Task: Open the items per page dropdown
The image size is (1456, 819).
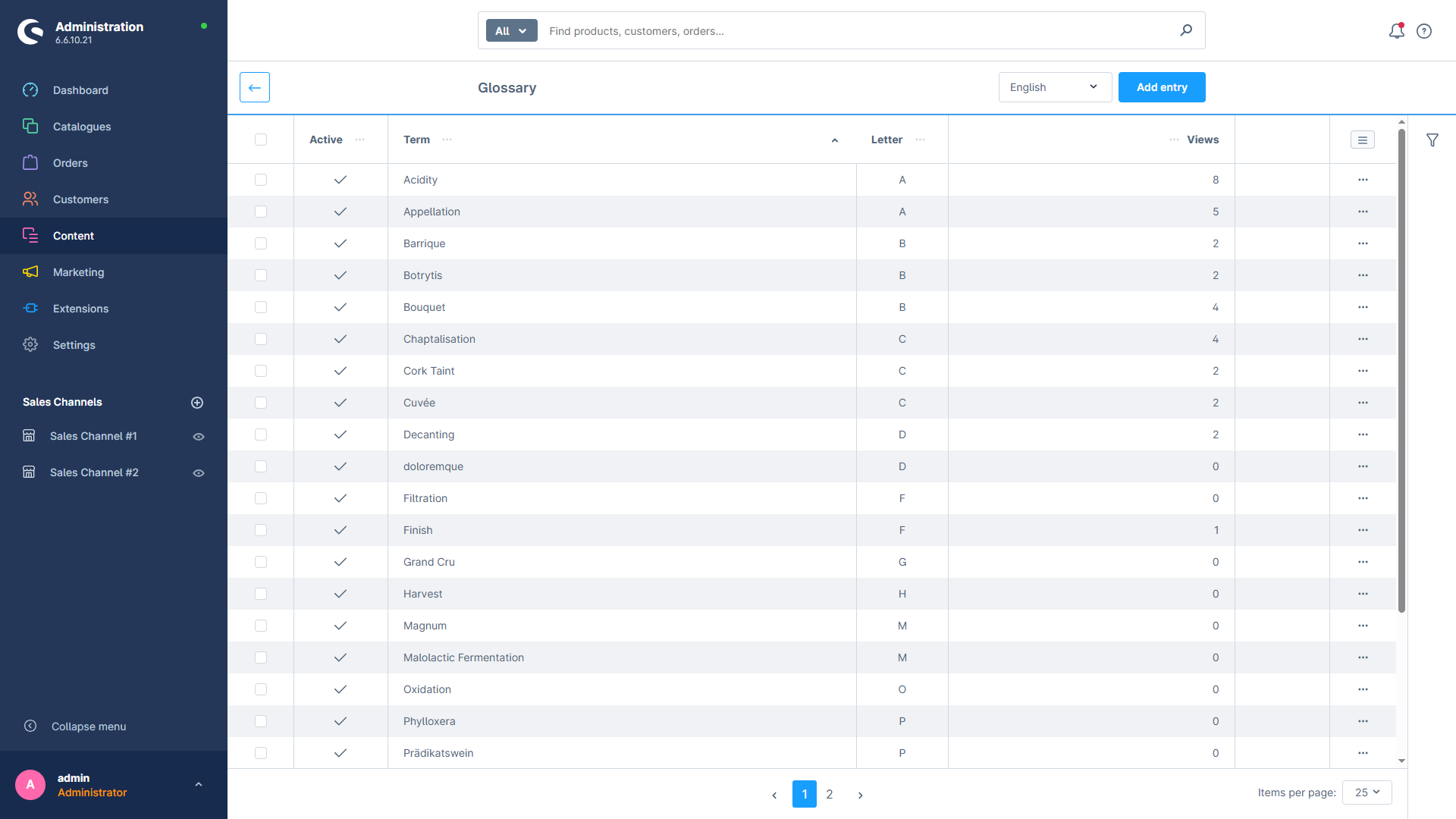Action: 1367,792
